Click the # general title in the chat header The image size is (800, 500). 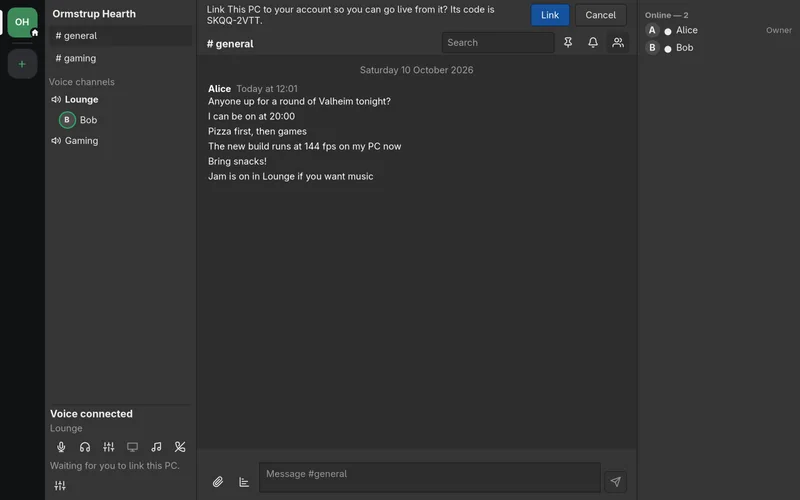[230, 44]
